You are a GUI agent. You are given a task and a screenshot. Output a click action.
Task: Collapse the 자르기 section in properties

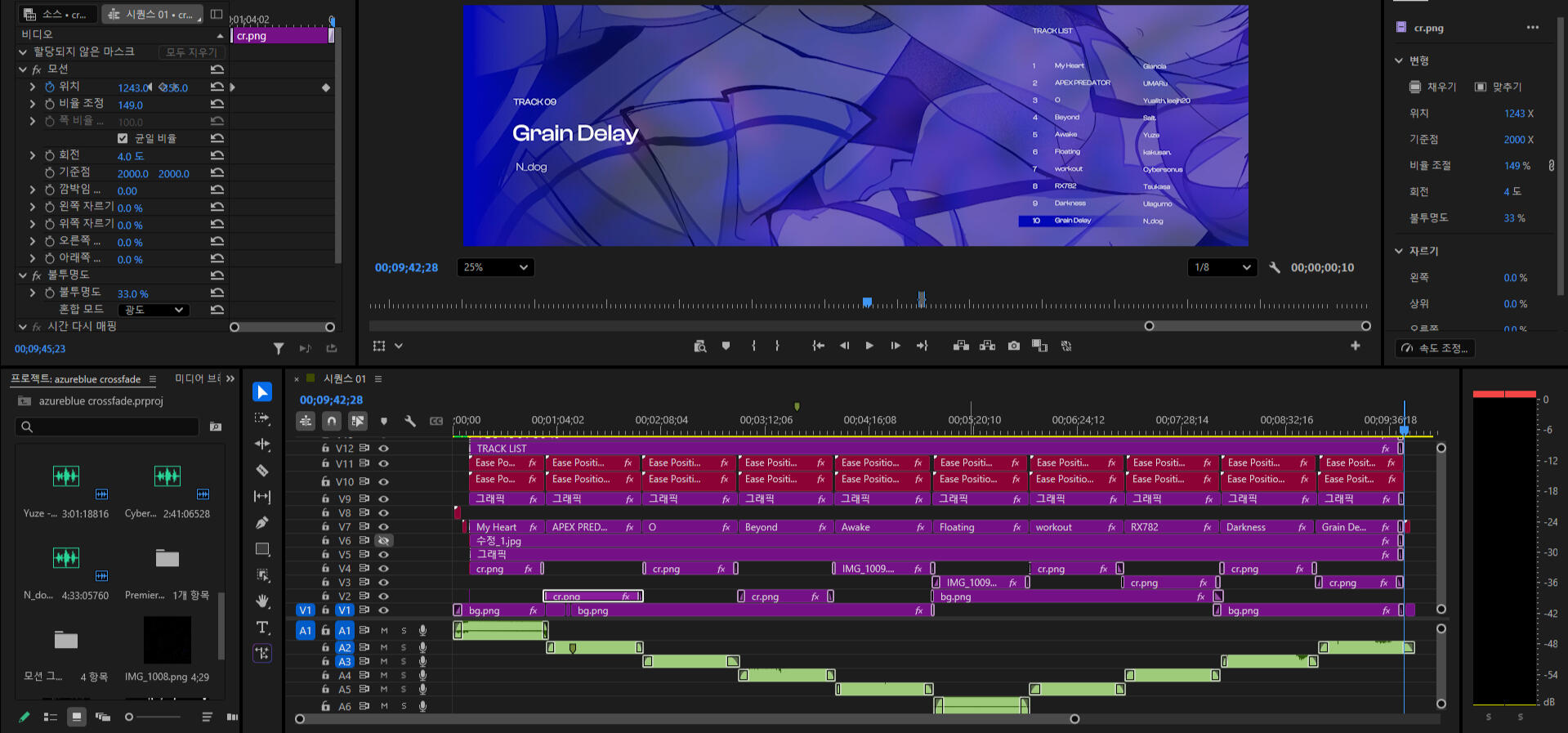[x=1399, y=251]
